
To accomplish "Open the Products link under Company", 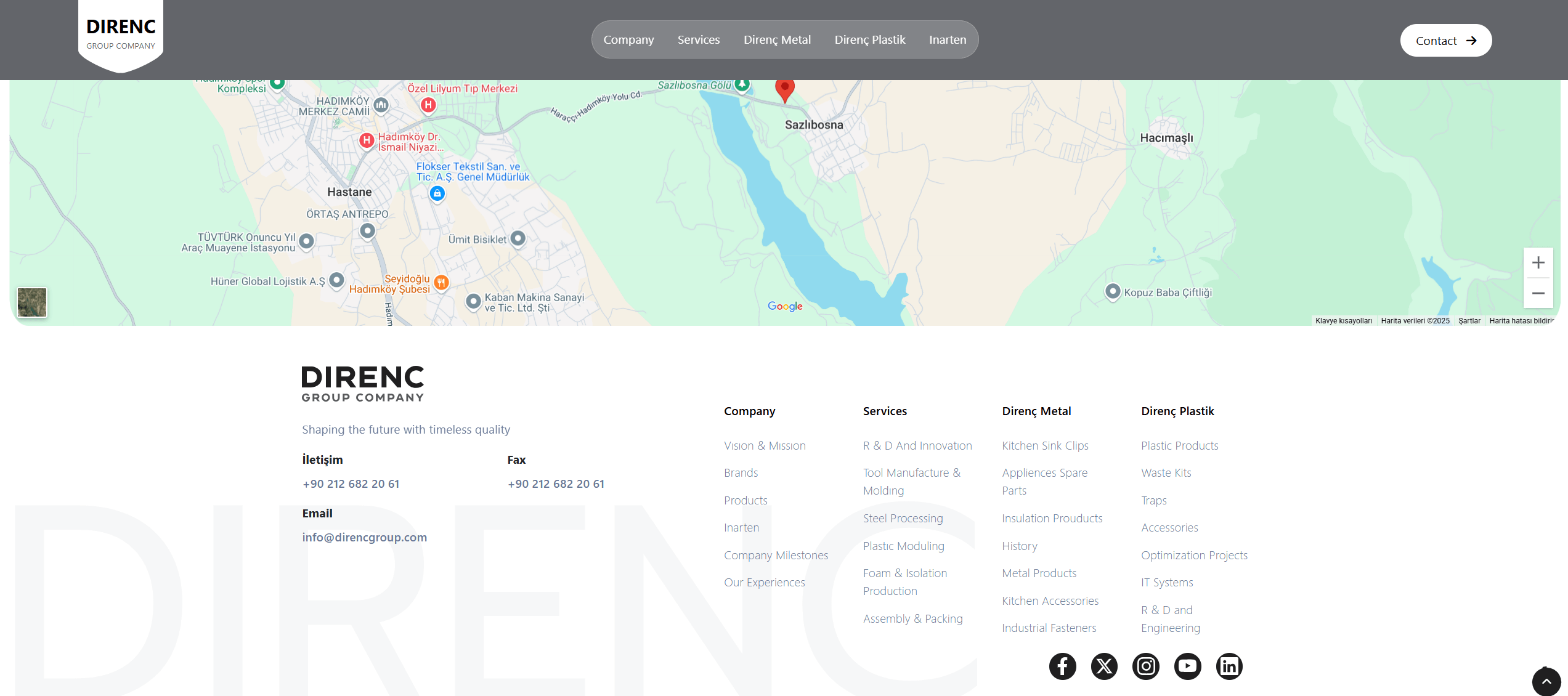I will pos(745,500).
